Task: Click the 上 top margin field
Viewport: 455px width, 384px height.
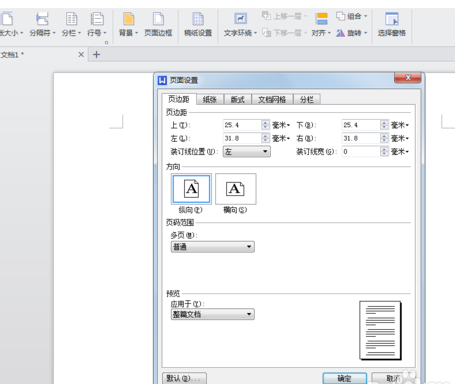Action: click(x=242, y=125)
